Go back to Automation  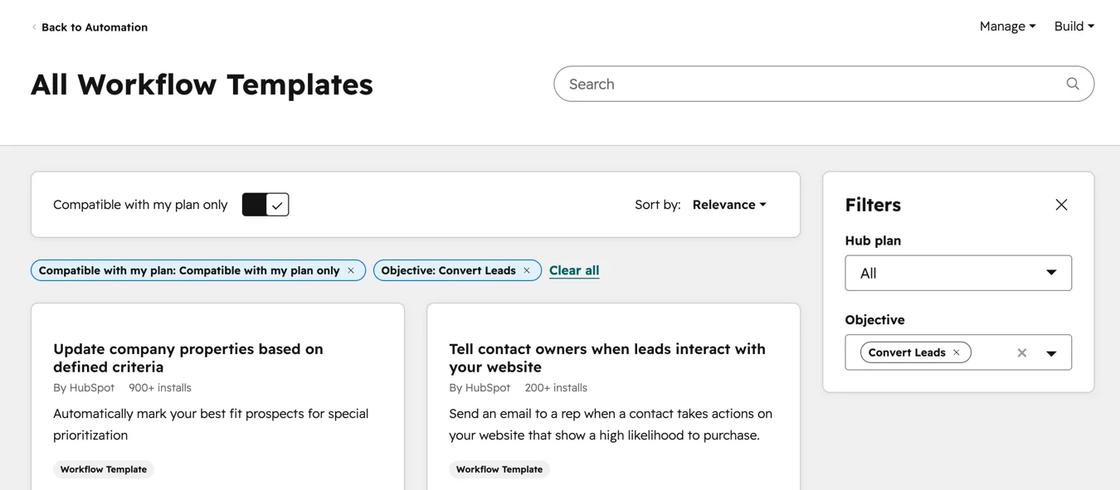click(94, 27)
